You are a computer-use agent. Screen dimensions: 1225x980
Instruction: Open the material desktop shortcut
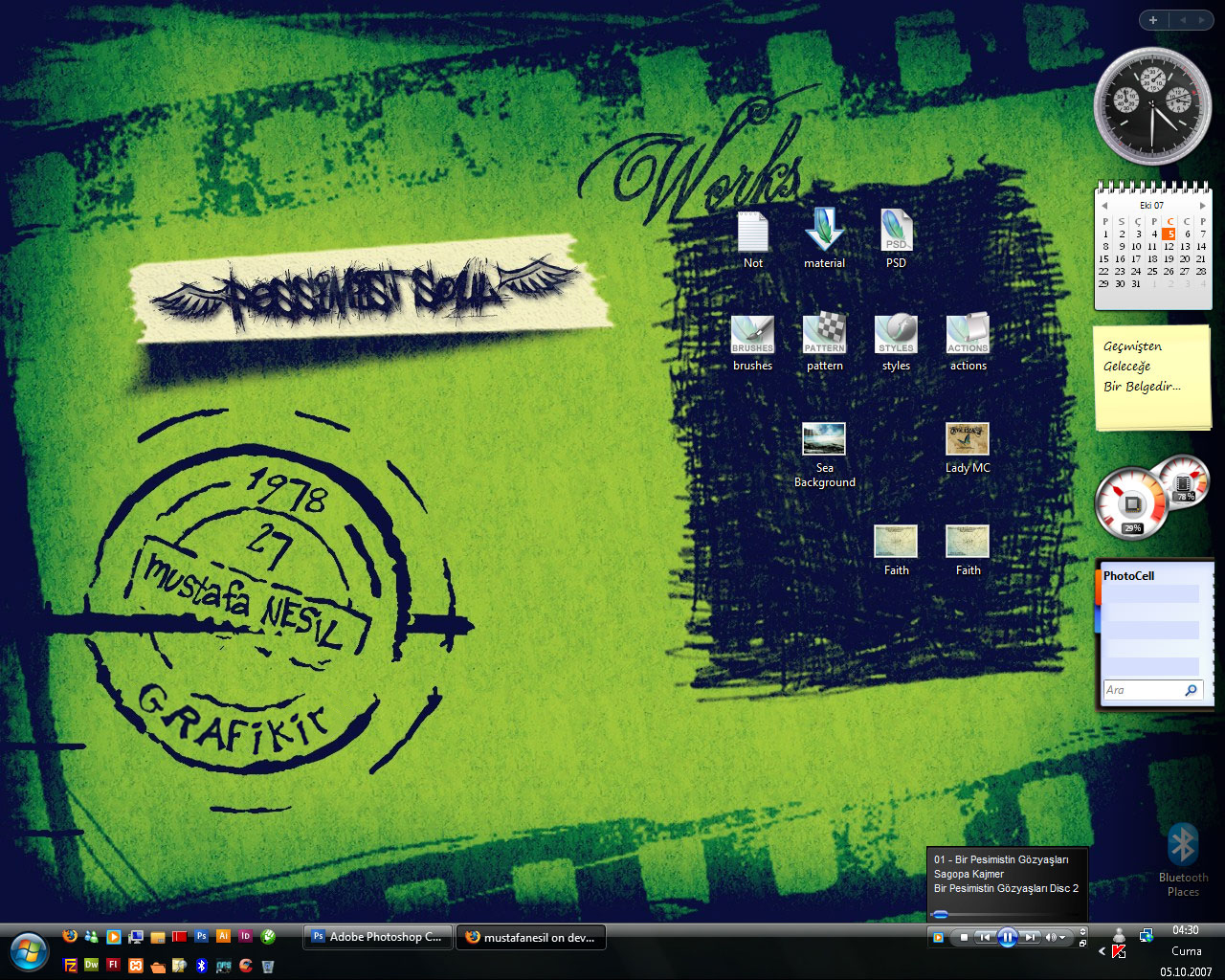(824, 239)
